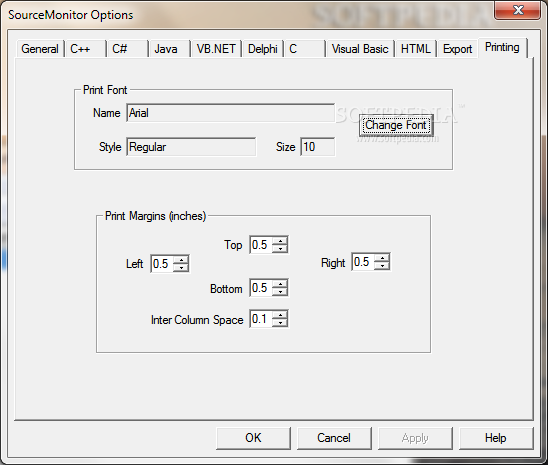The height and width of the screenshot is (465, 548).
Task: Open the Java tab
Action: 170,49
